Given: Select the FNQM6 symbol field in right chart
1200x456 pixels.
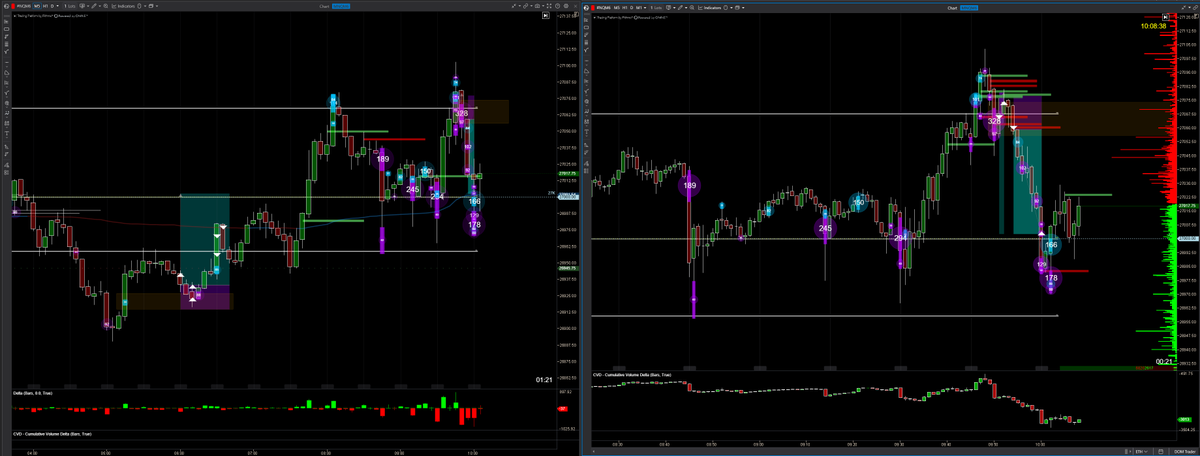Looking at the screenshot, I should point(604,8).
